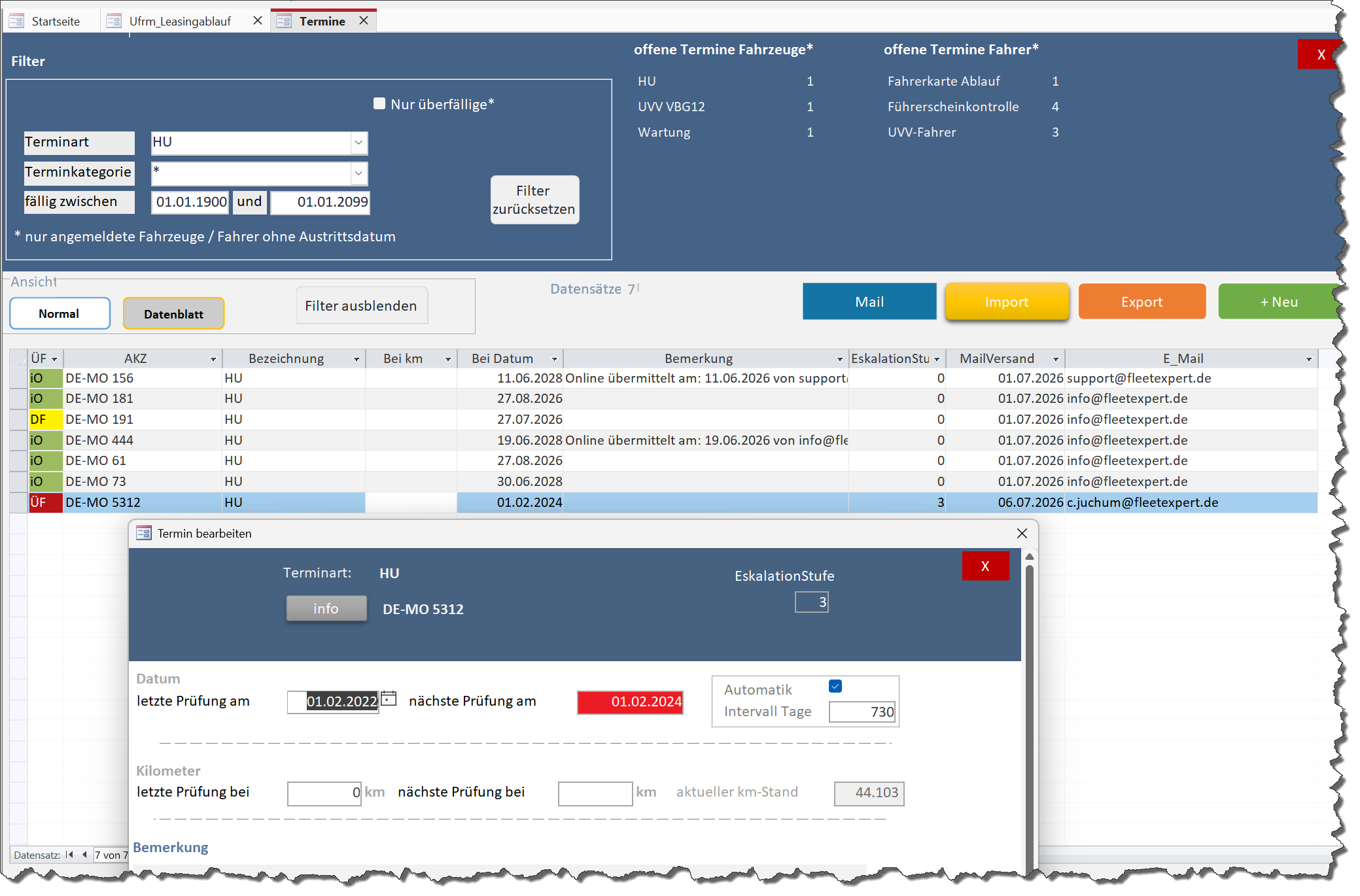Open the Terminkategorie combo box dropdown
The height and width of the screenshot is (896, 1360).
tap(358, 173)
